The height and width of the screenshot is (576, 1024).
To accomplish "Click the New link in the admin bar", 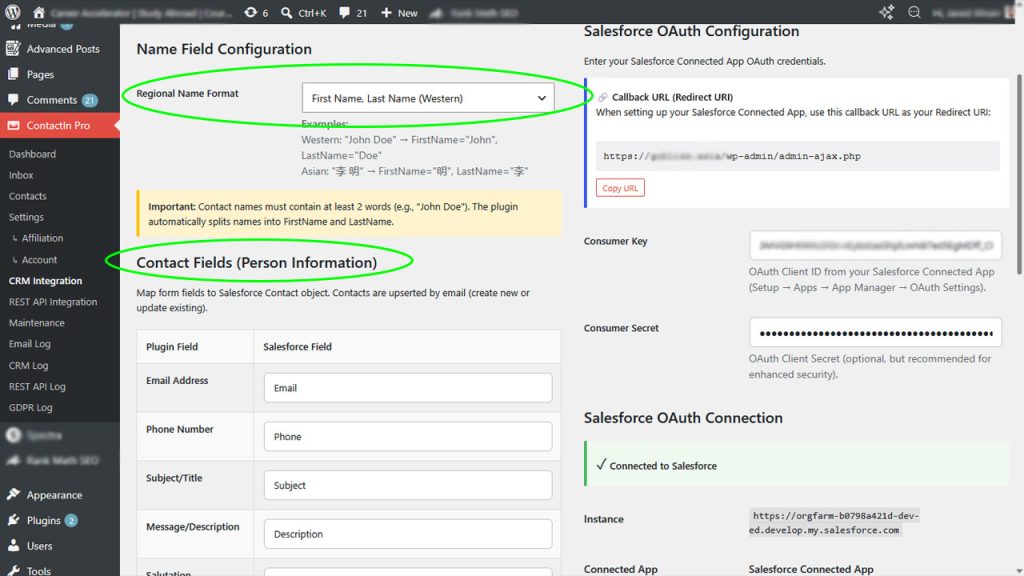I will click(x=407, y=12).
